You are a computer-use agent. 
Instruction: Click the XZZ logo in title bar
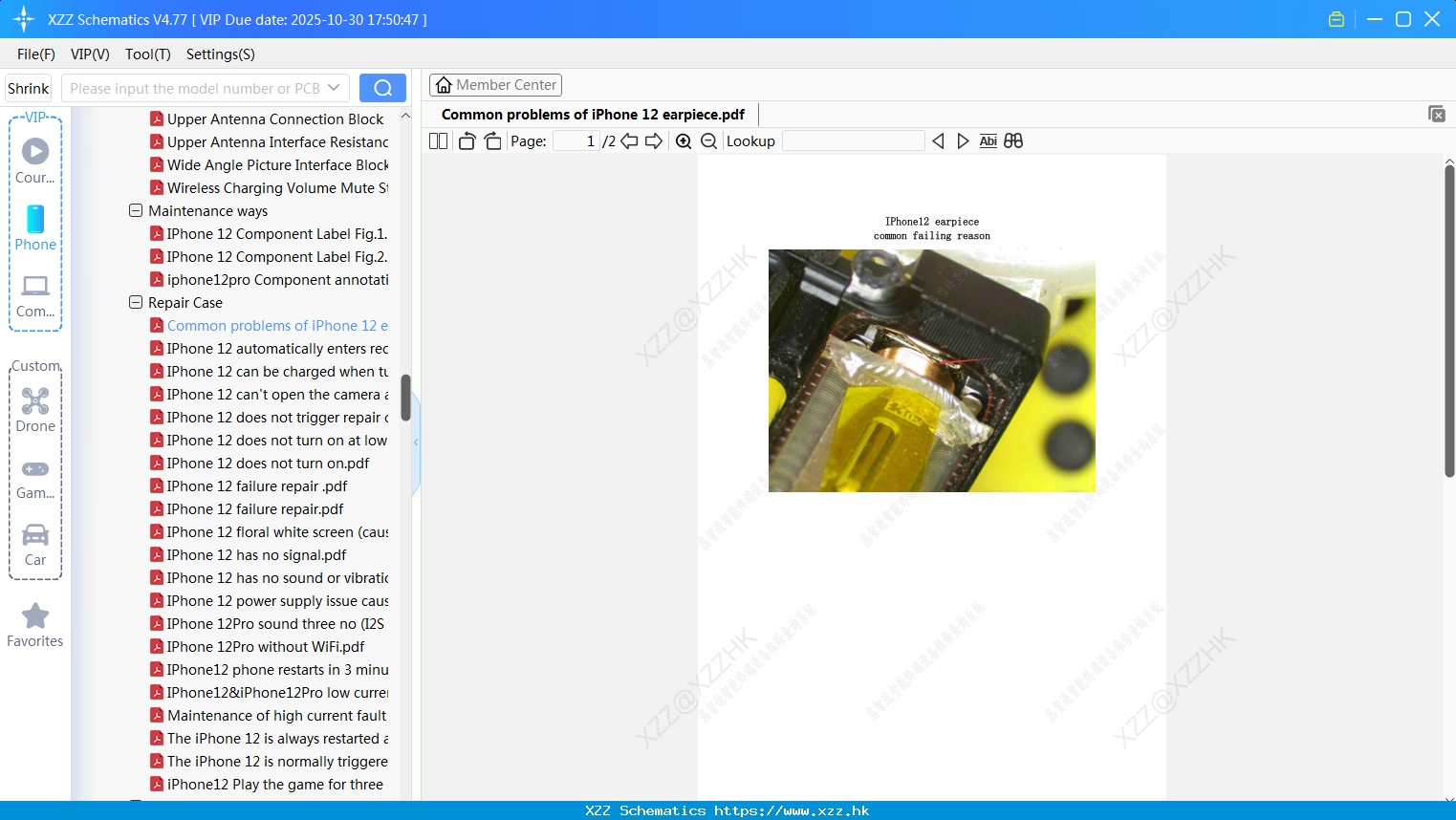point(24,19)
